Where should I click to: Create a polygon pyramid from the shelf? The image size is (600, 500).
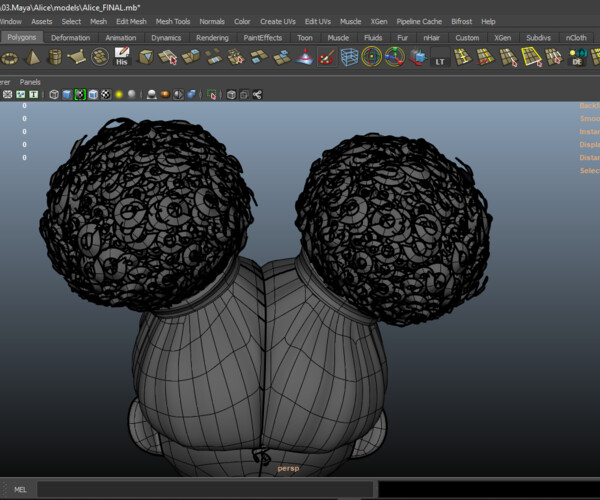tap(33, 57)
